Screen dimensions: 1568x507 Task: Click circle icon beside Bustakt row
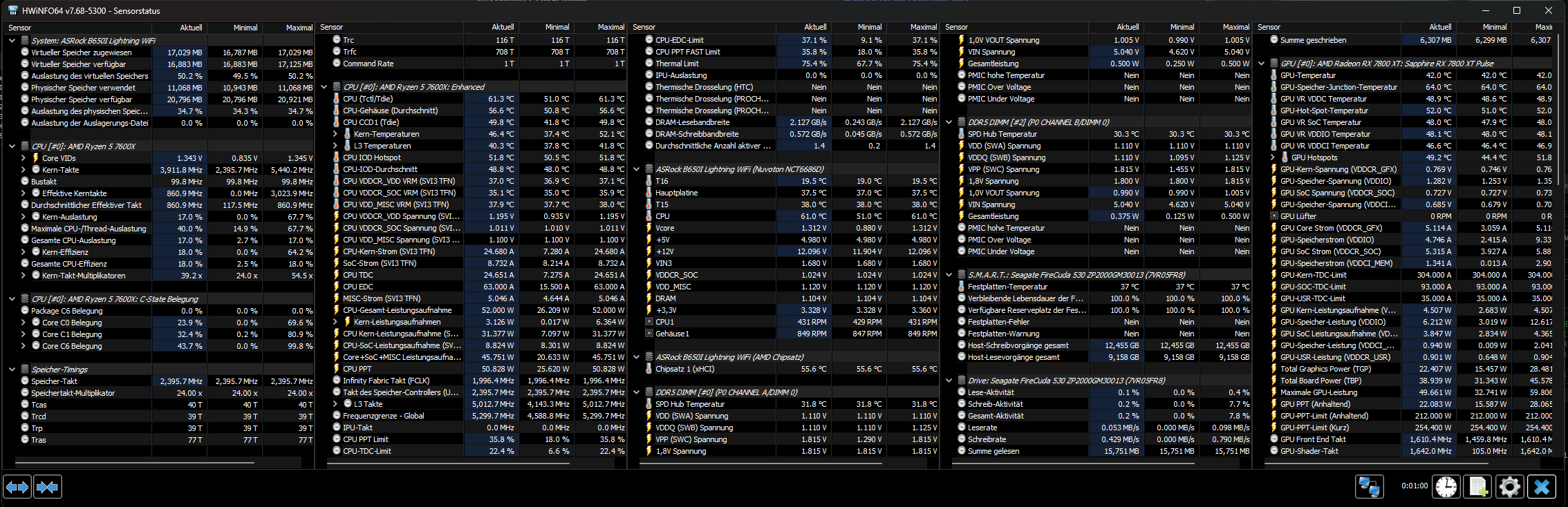25,182
